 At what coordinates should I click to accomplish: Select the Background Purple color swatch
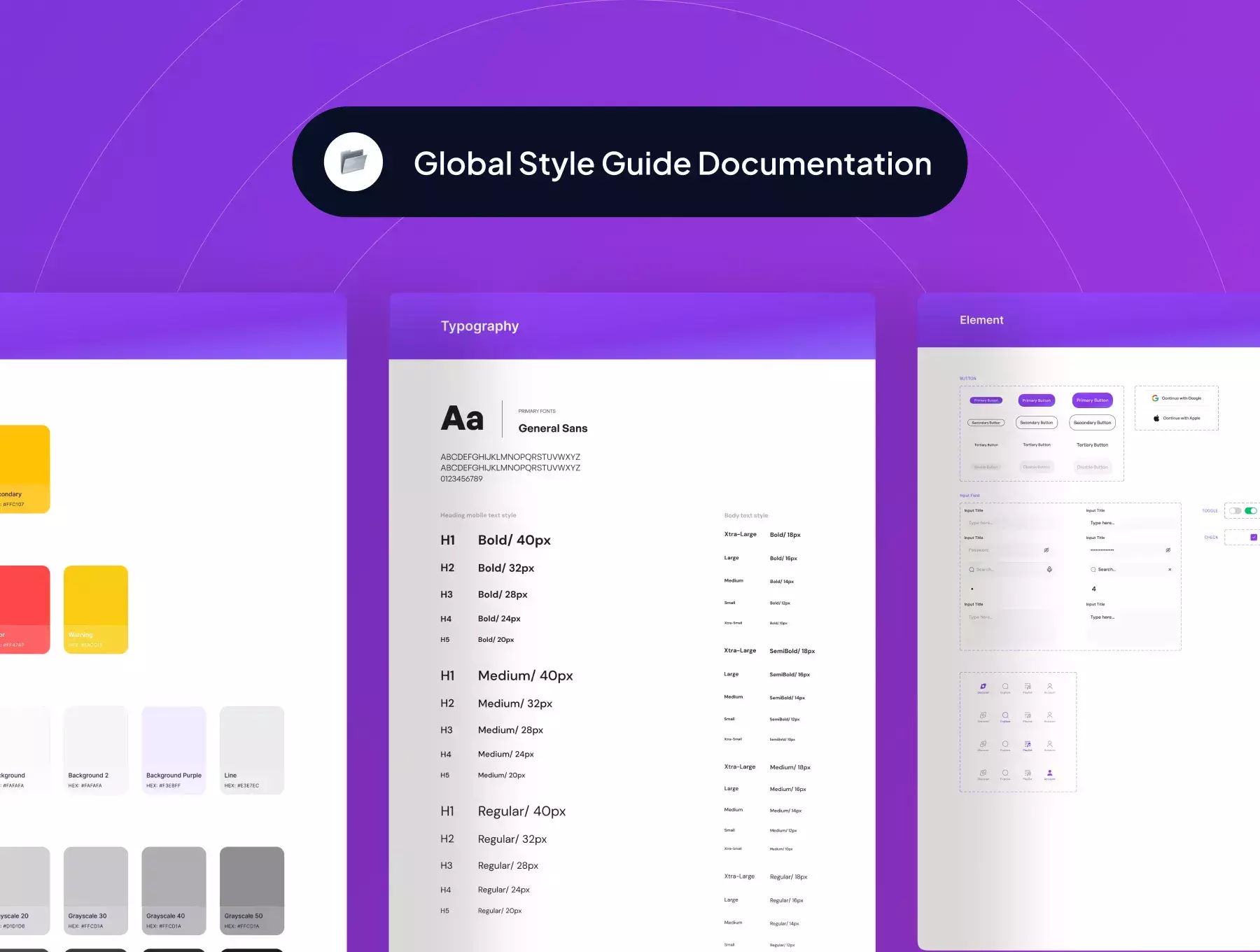174,750
